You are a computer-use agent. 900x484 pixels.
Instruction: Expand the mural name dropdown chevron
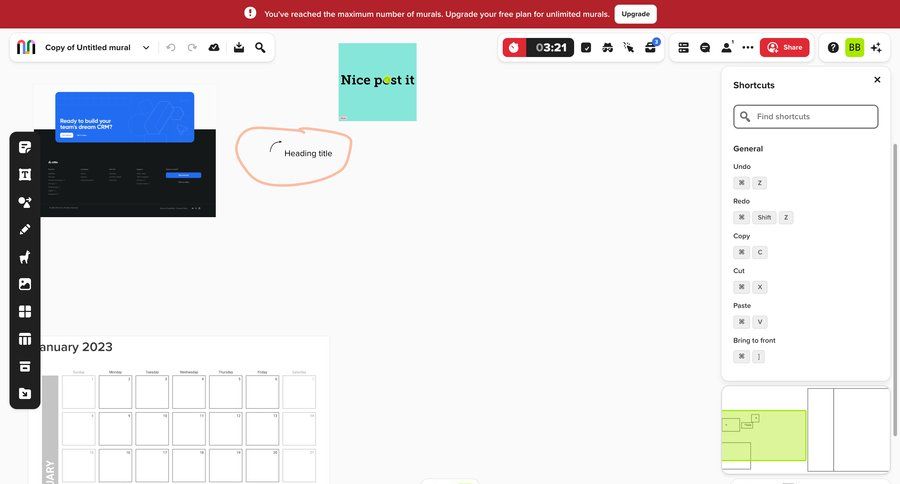coord(146,47)
